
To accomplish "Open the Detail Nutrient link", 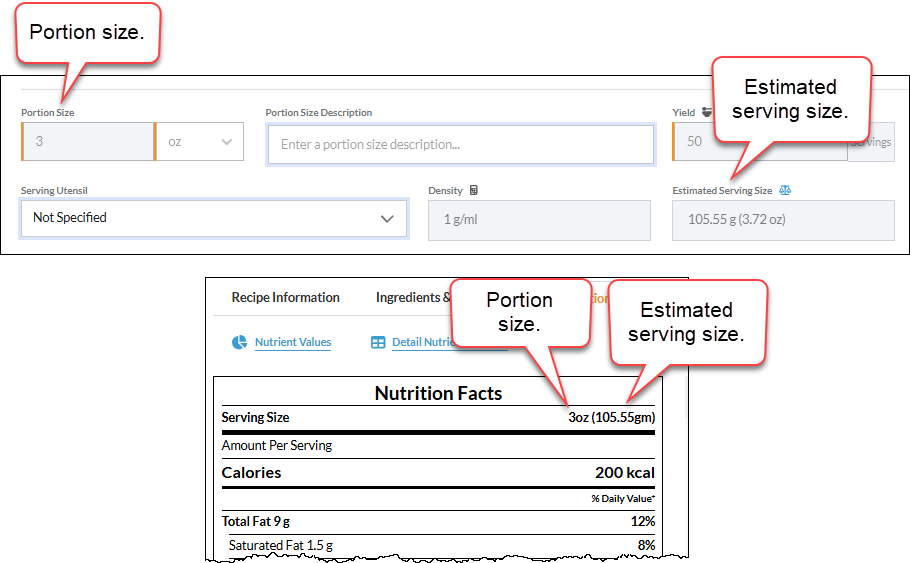I will pos(421,342).
